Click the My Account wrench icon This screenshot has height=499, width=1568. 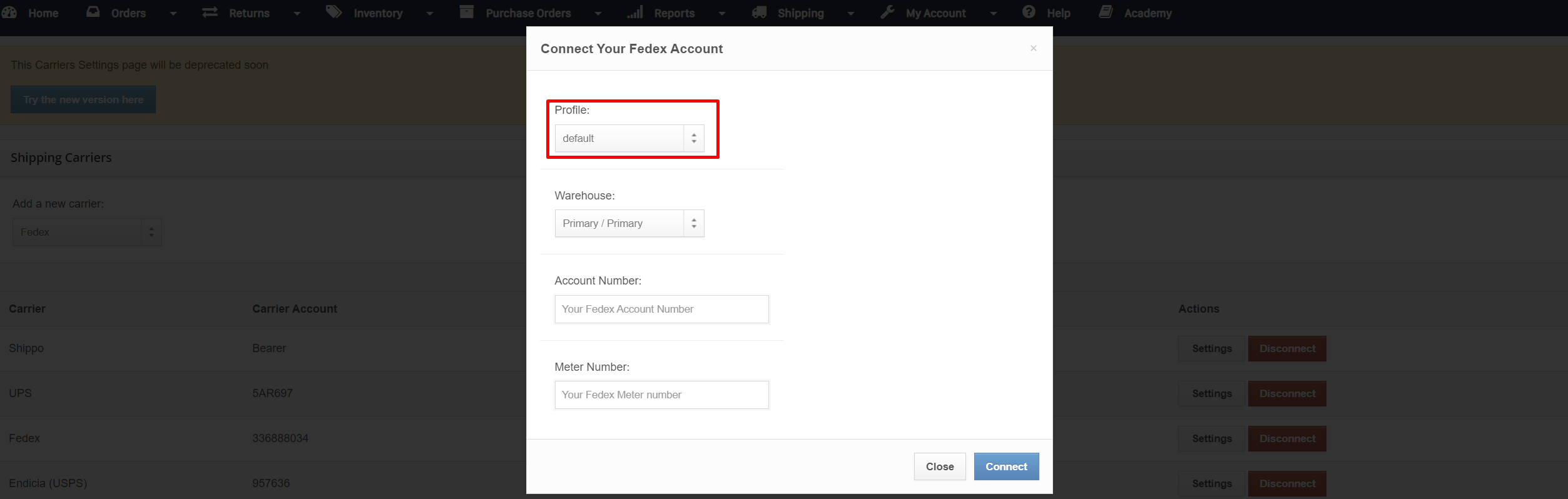coord(887,12)
